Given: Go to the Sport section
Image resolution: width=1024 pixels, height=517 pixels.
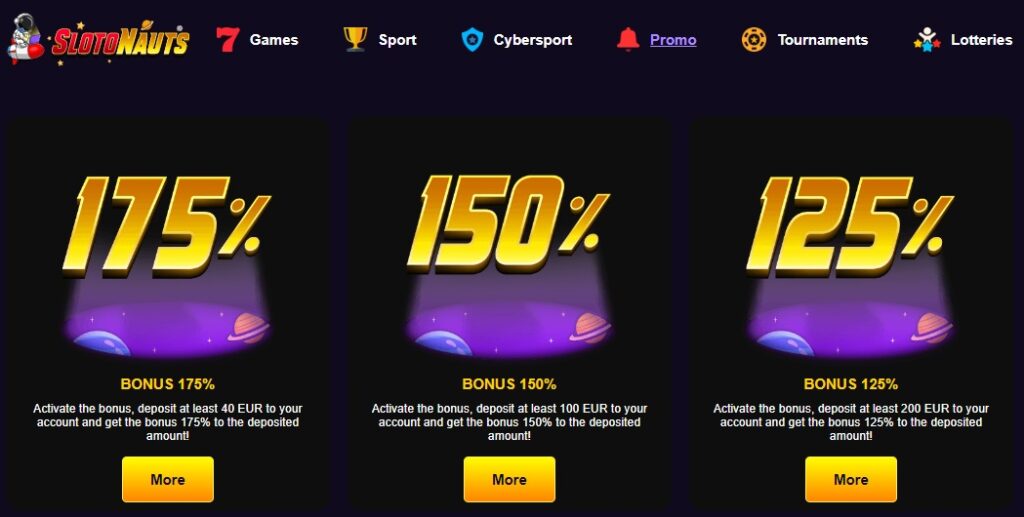Looking at the screenshot, I should (x=397, y=40).
